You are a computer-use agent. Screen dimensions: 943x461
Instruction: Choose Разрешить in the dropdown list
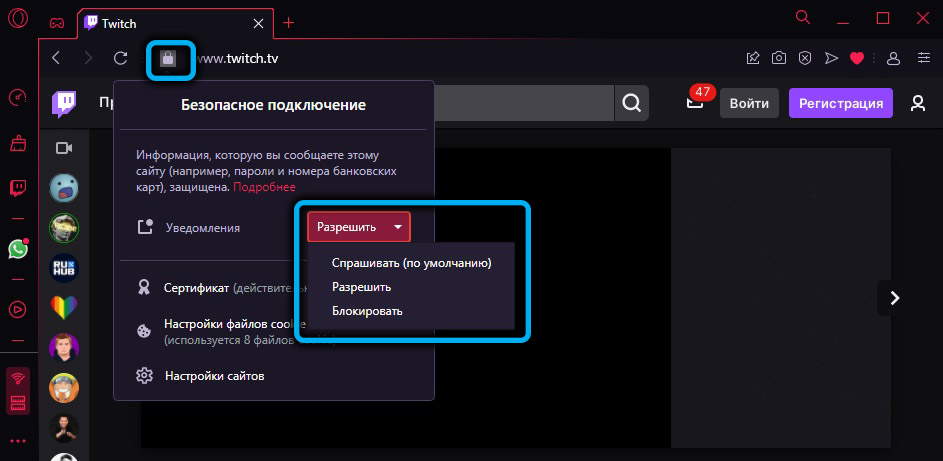click(361, 287)
